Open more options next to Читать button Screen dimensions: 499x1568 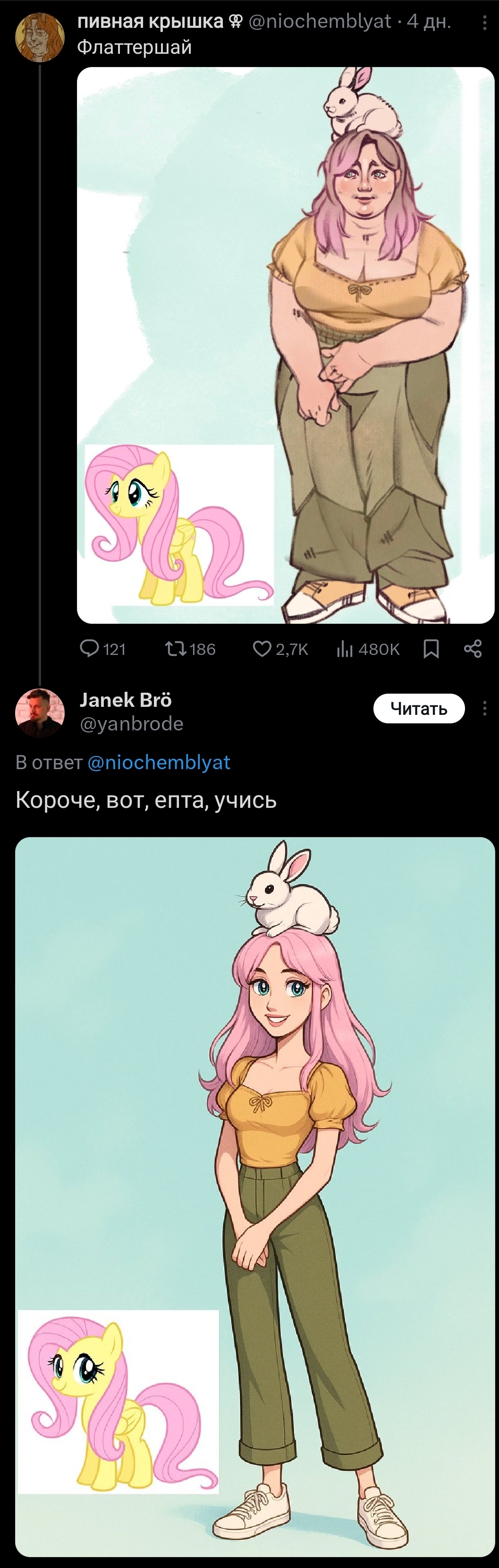[x=484, y=708]
